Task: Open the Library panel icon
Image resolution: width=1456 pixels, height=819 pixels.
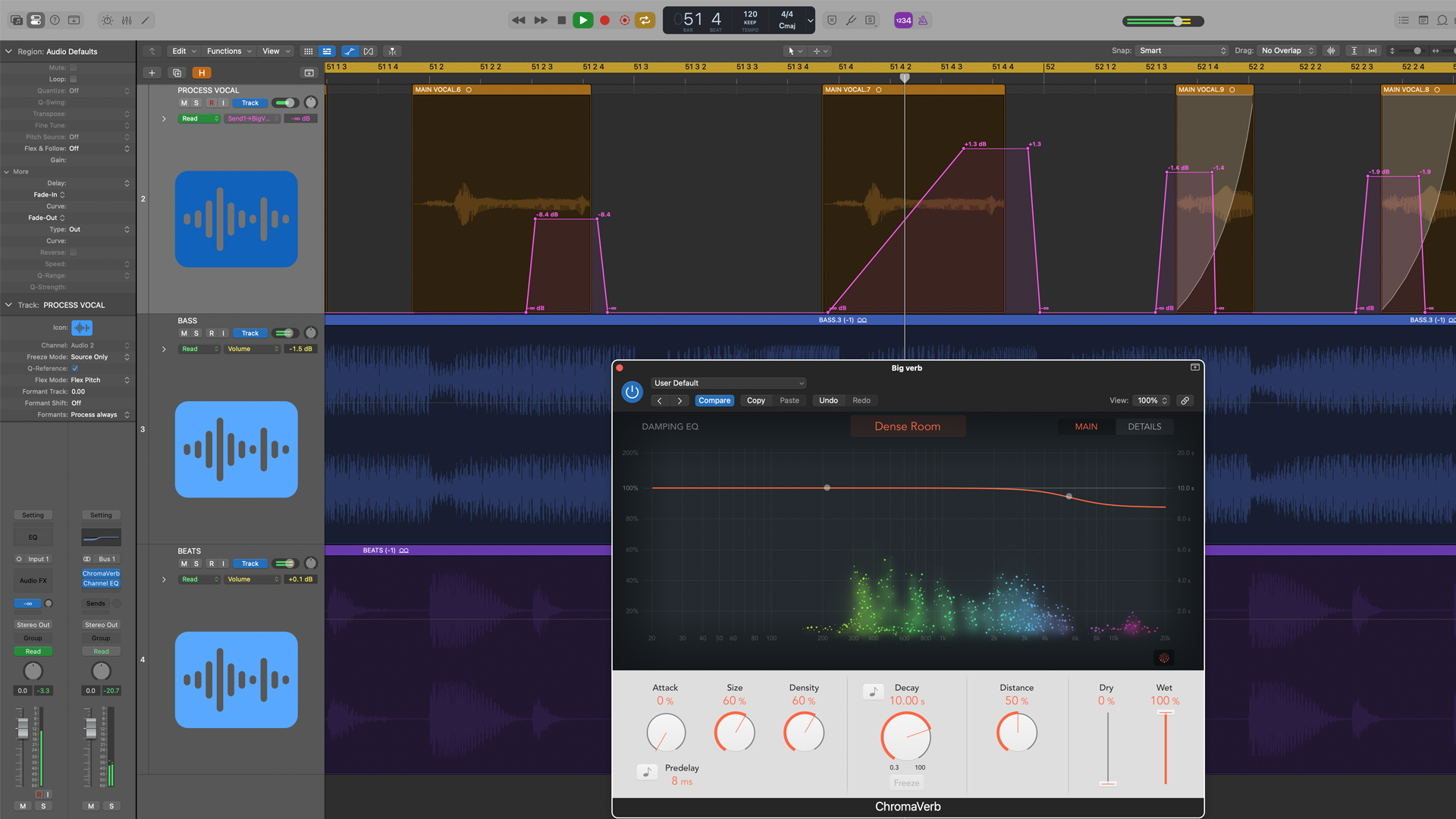Action: [16, 20]
